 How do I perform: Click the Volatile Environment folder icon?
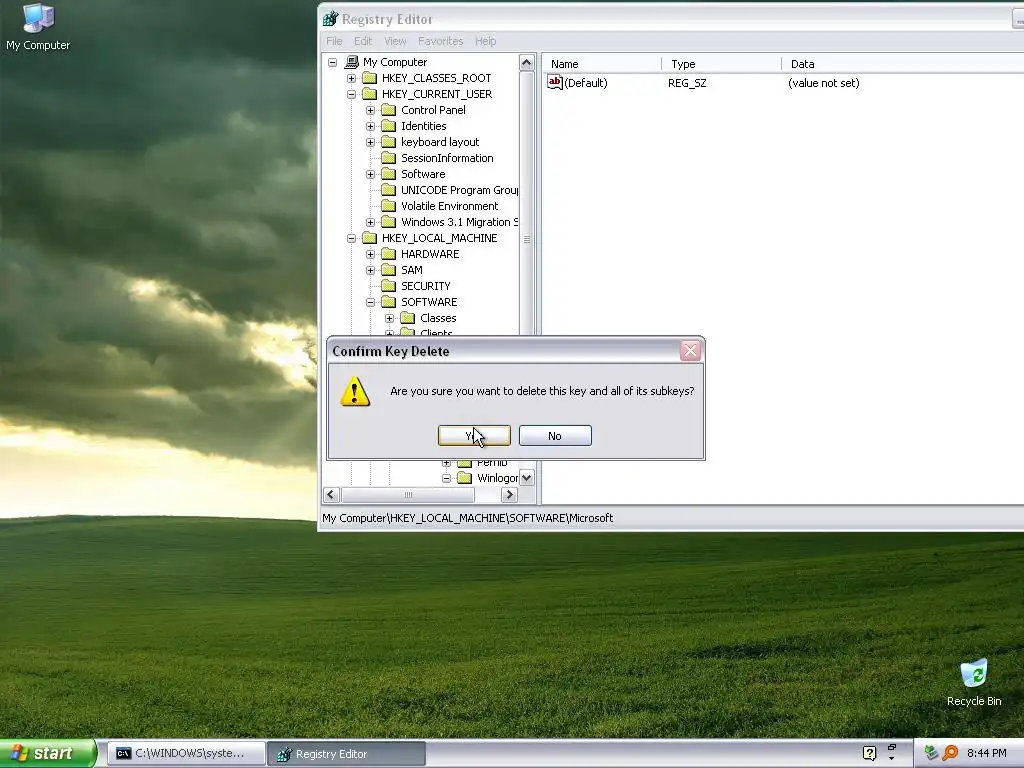pos(389,206)
